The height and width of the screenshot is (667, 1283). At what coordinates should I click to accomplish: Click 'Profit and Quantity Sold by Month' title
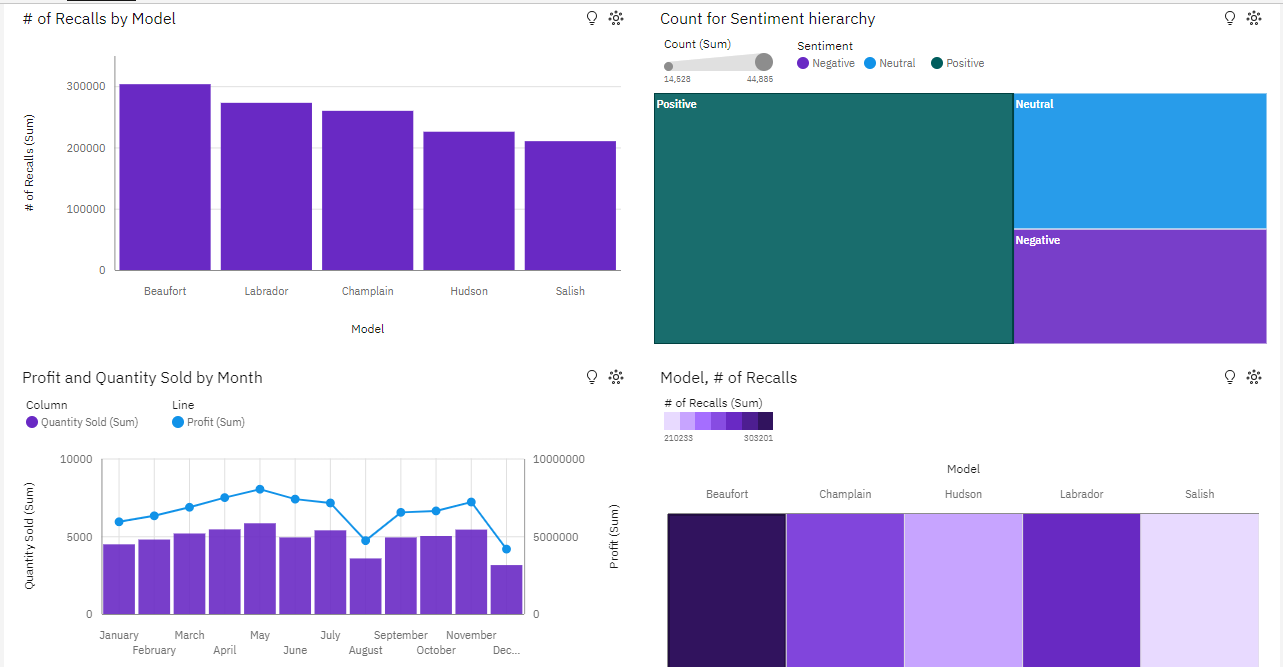pyautogui.click(x=142, y=377)
